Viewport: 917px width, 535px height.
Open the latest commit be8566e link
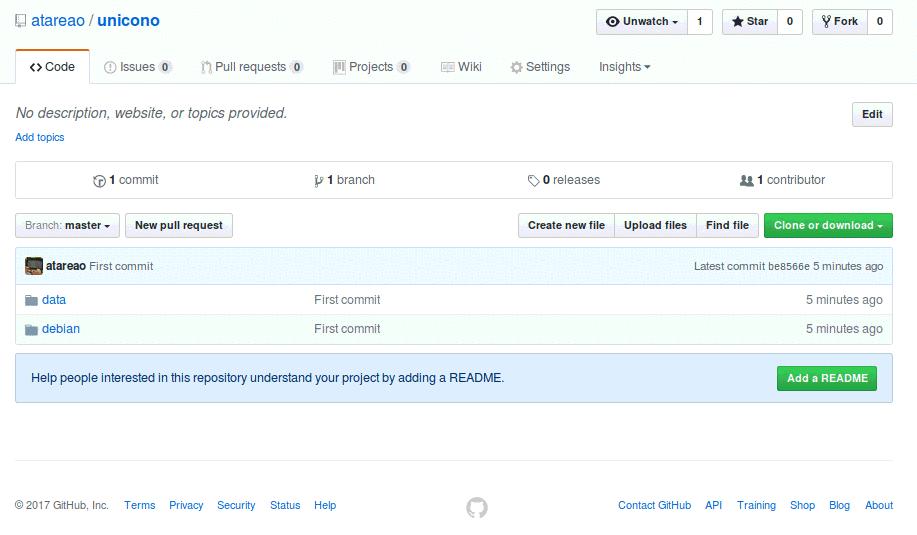(x=788, y=267)
